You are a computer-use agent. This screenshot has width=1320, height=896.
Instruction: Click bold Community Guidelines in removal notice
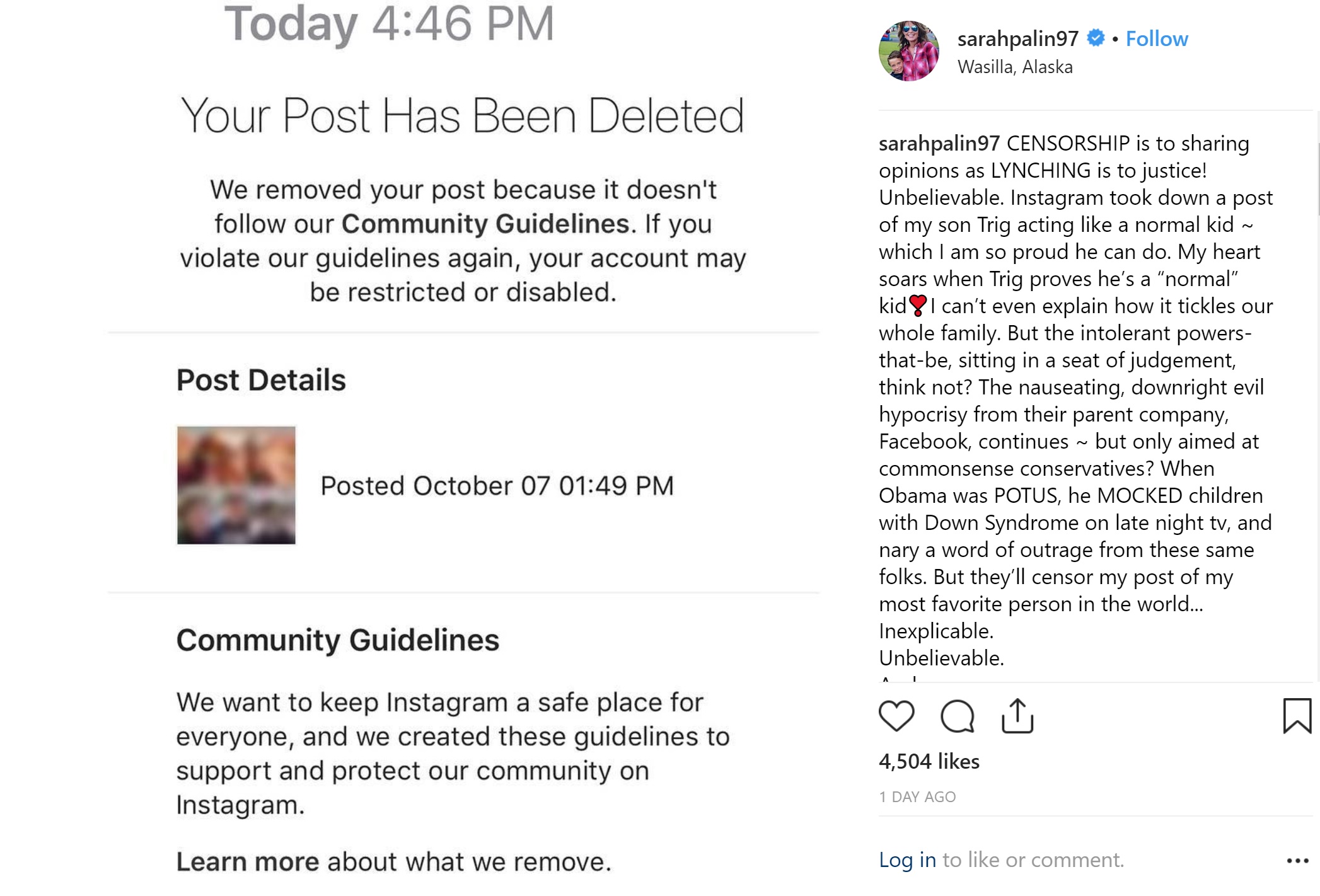[485, 224]
